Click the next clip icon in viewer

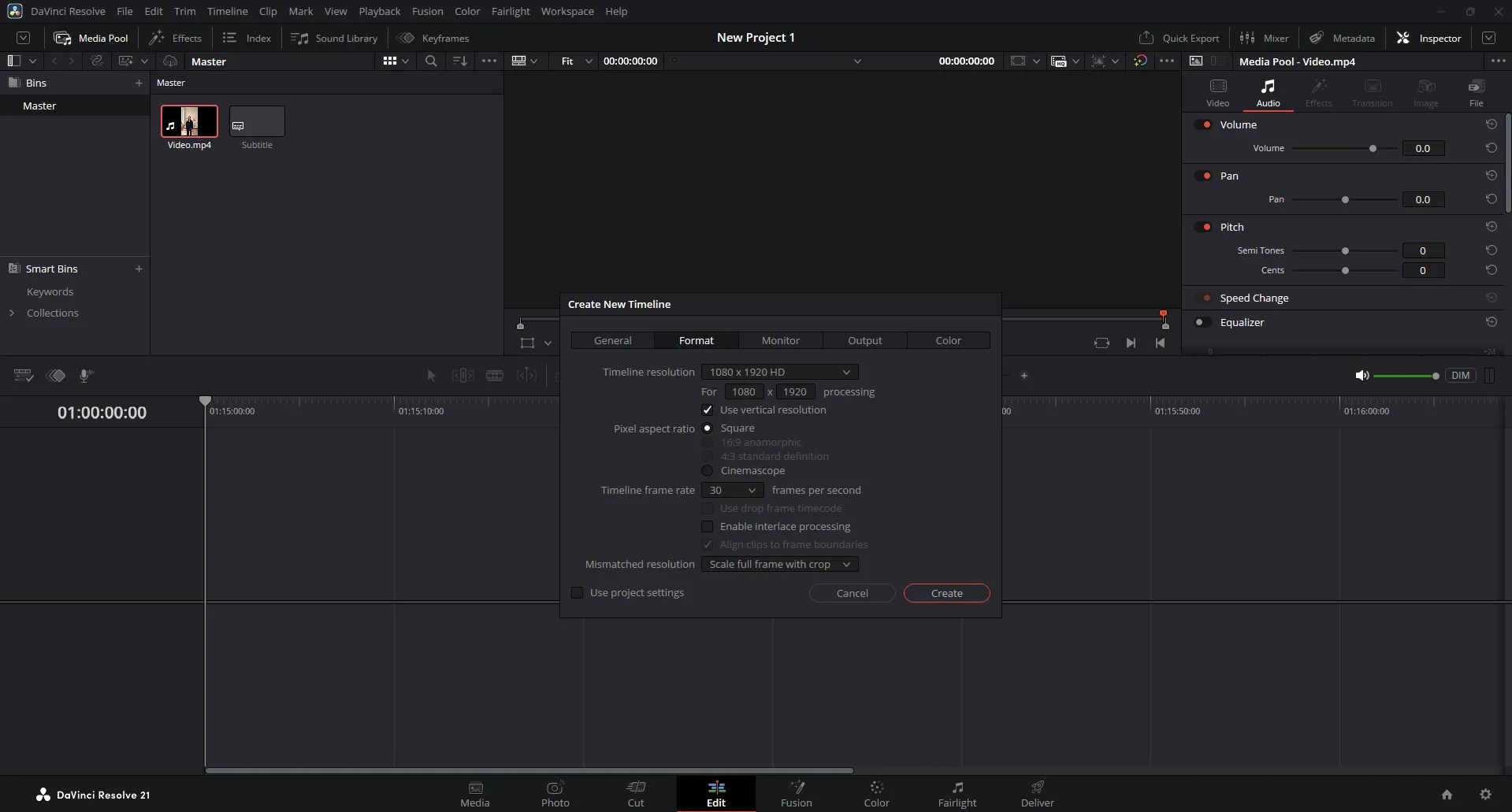(1131, 343)
